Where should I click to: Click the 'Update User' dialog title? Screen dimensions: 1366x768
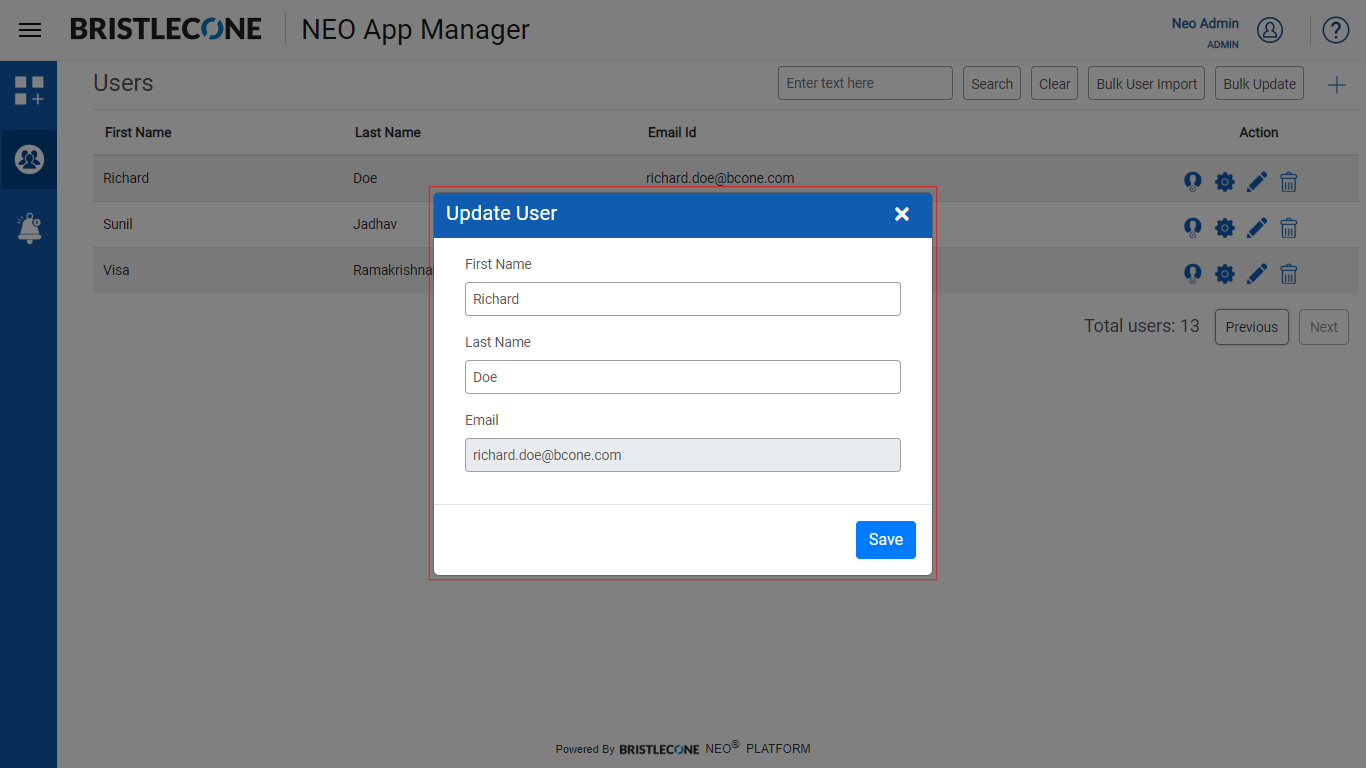coord(502,213)
